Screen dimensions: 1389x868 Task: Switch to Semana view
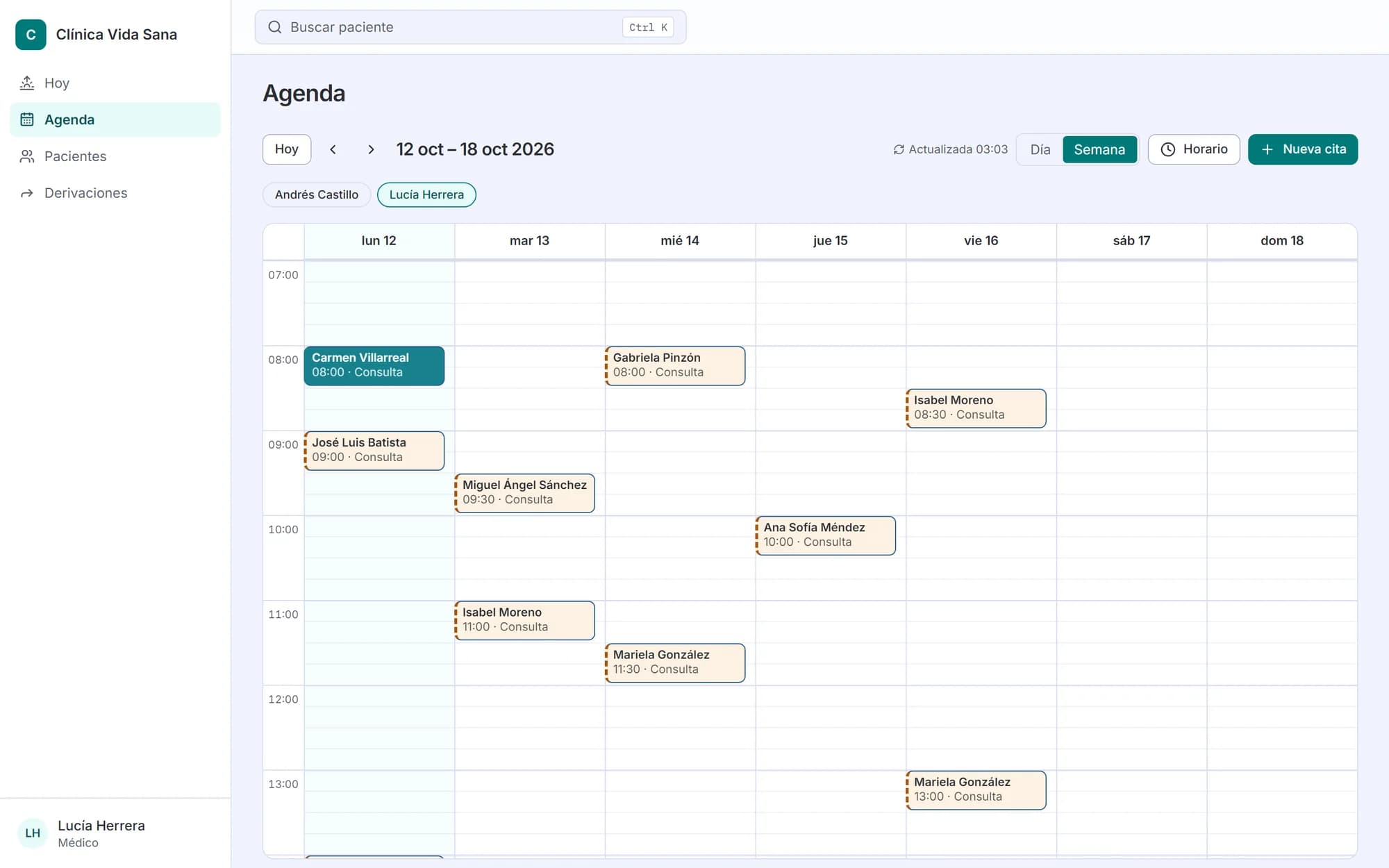pyautogui.click(x=1099, y=149)
